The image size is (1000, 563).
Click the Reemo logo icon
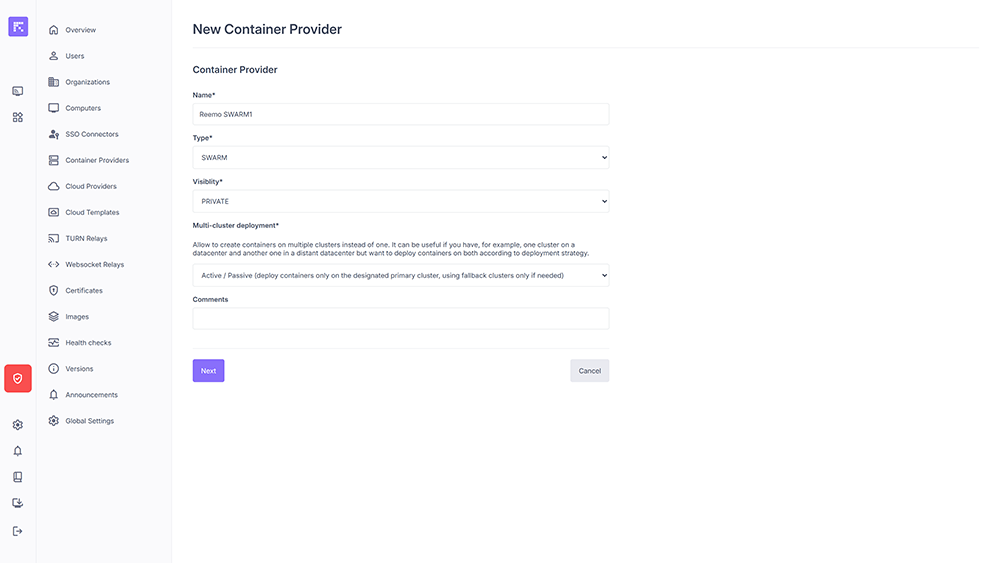18,27
